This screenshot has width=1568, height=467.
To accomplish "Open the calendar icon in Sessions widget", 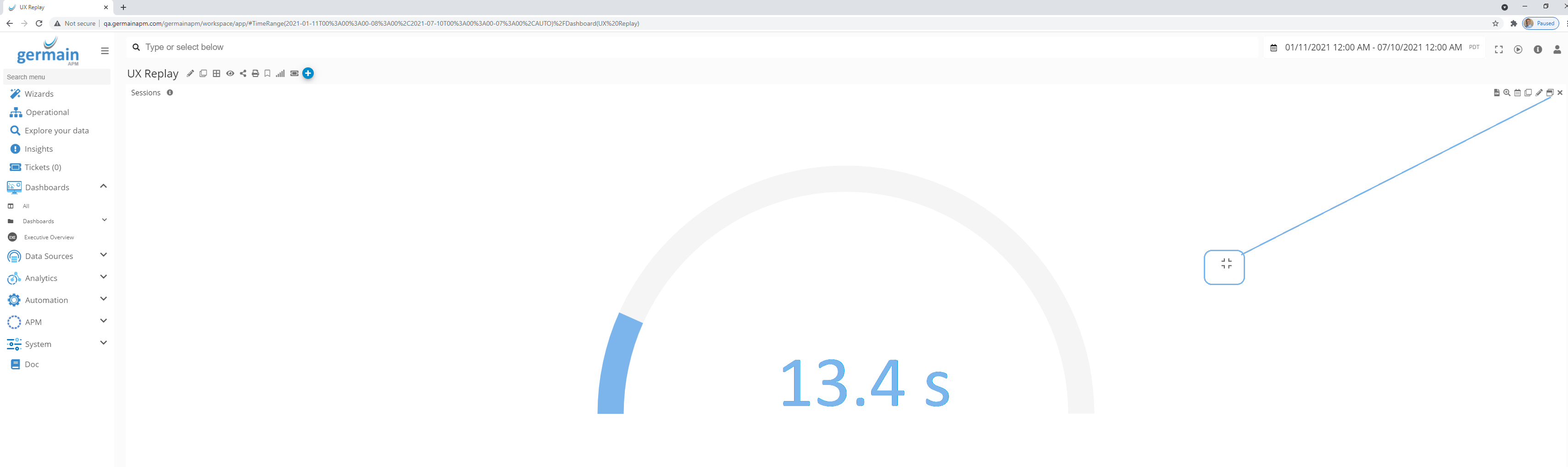I will (x=1518, y=93).
